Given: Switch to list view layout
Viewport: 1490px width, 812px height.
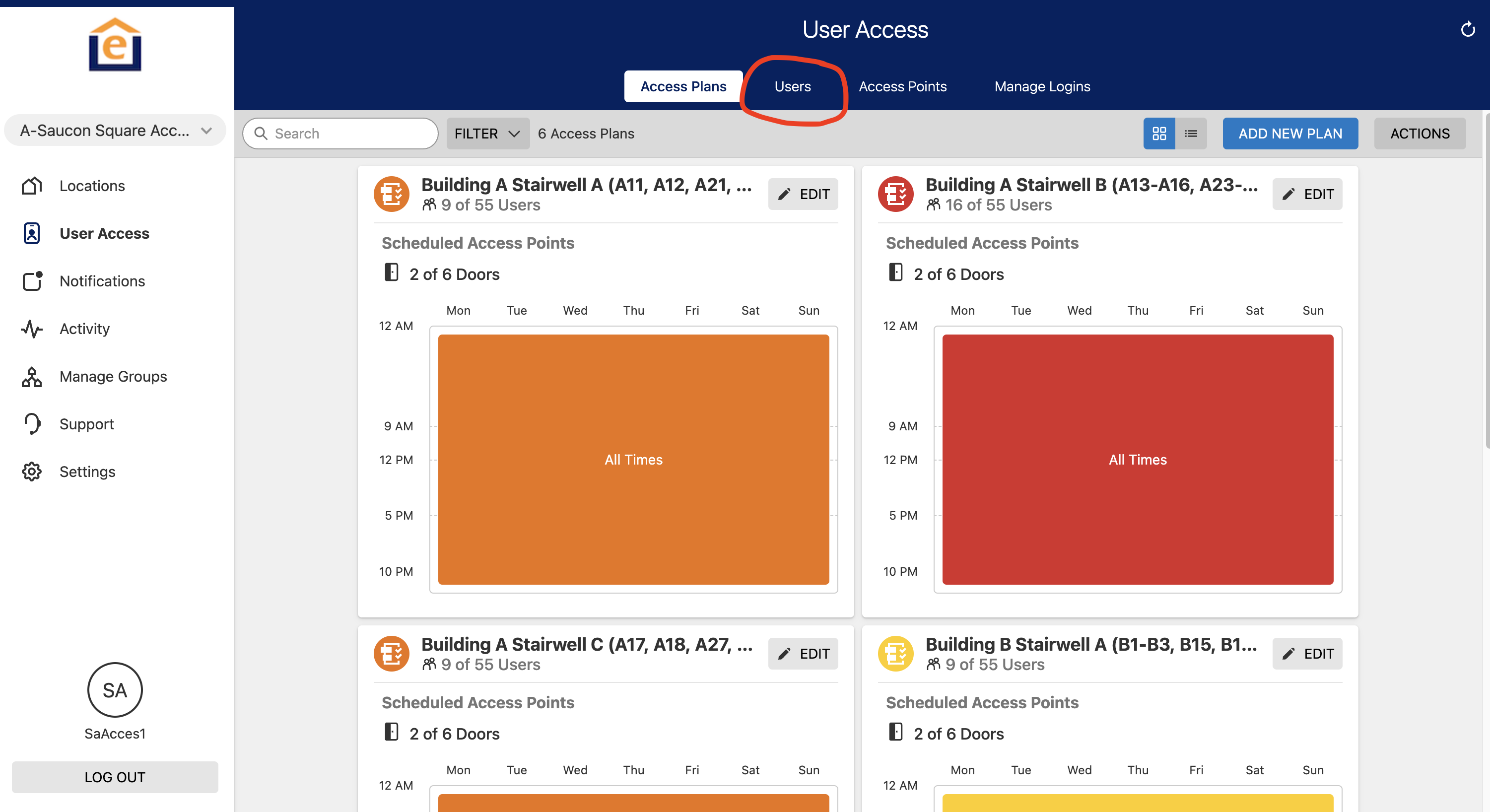Looking at the screenshot, I should [1191, 134].
